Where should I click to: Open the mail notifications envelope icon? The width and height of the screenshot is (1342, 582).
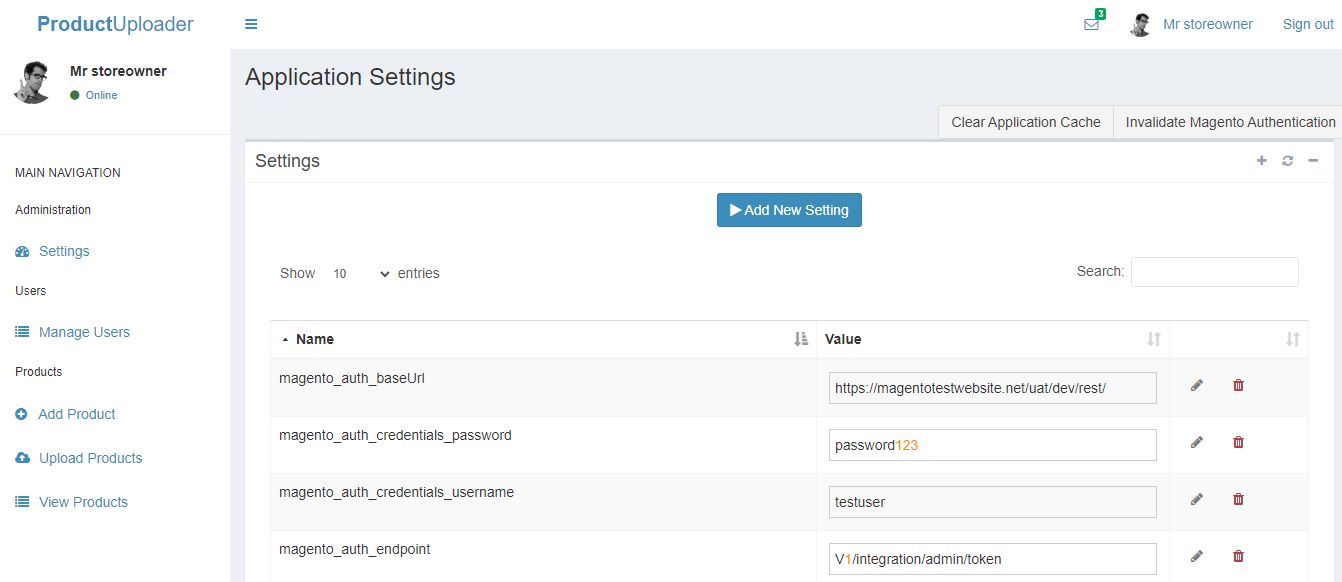1091,24
